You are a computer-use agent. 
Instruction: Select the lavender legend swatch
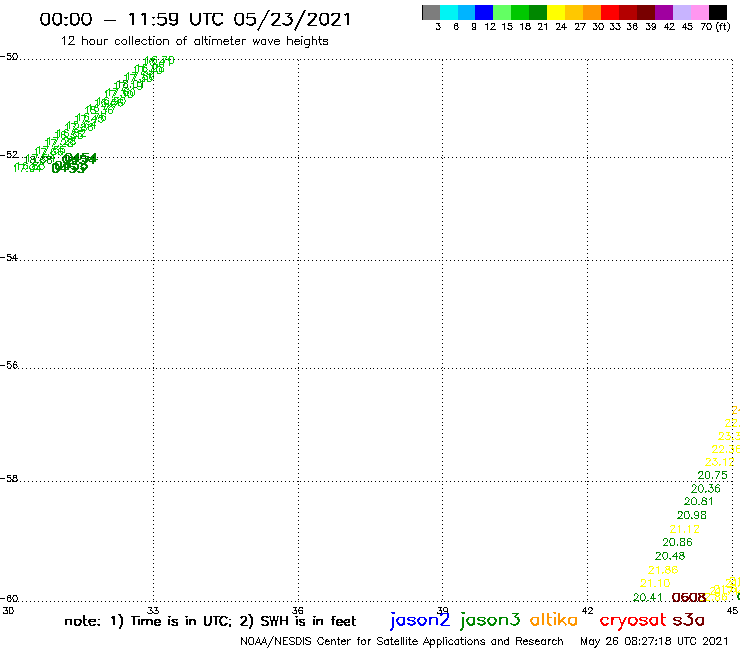(681, 13)
